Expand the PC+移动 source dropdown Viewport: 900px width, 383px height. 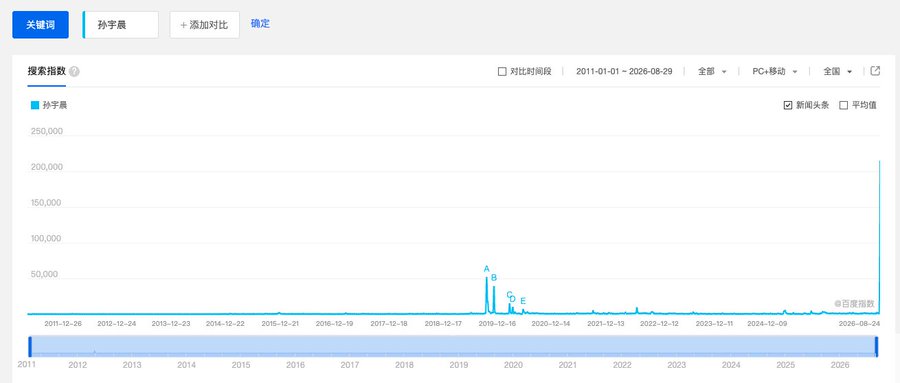[775, 72]
